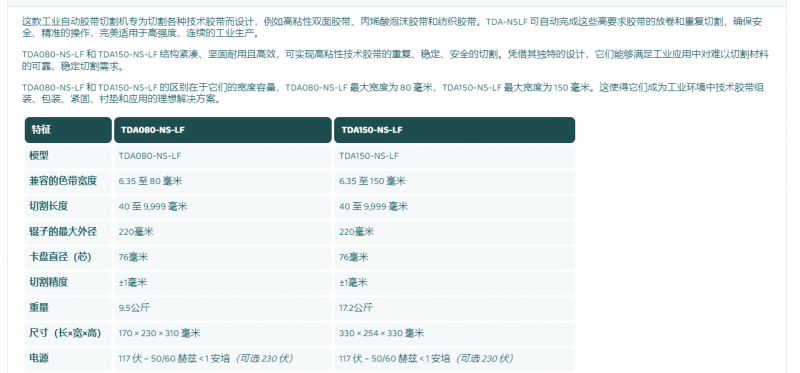Select the 切割长度 row label
Image resolution: width=800 pixels, height=373 pixels.
[68, 207]
